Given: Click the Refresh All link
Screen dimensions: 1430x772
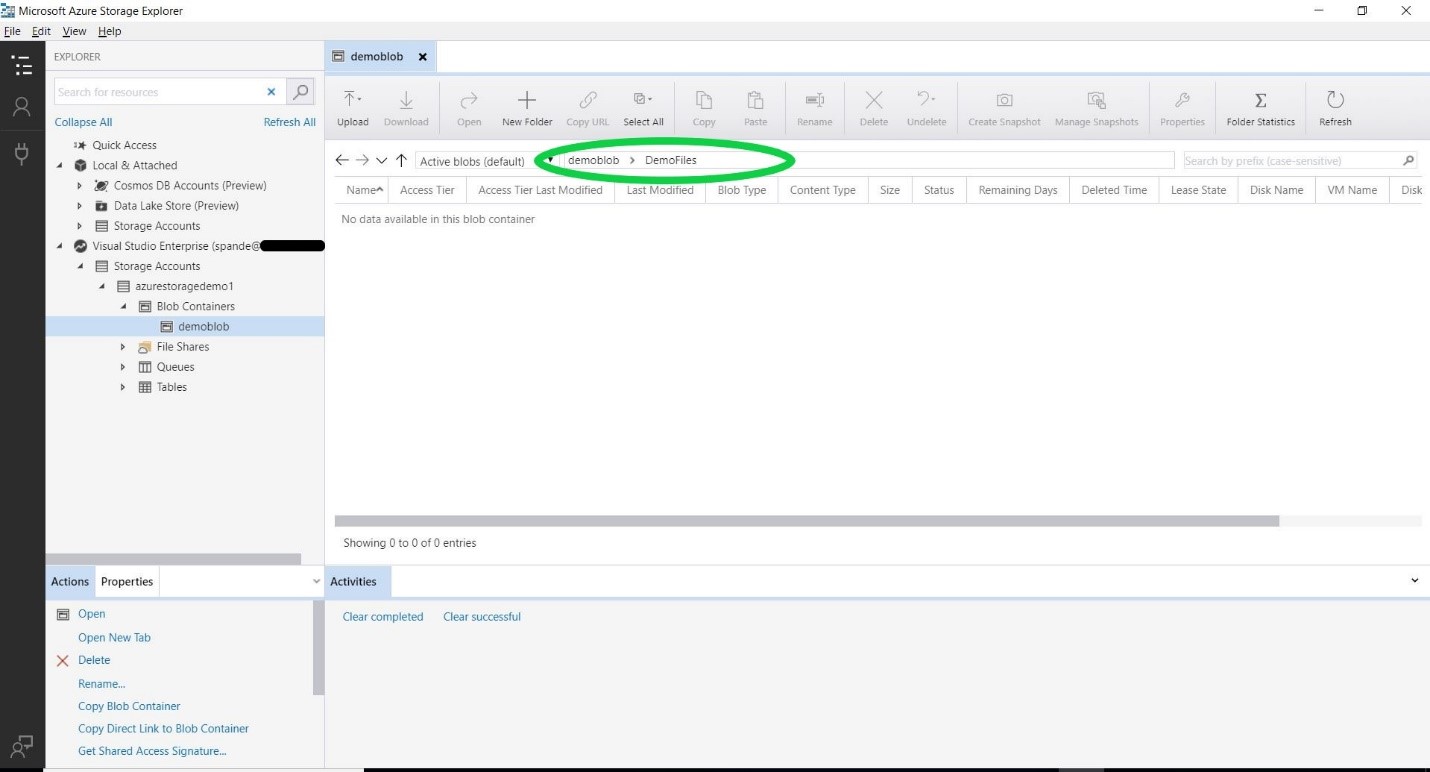Looking at the screenshot, I should (289, 122).
